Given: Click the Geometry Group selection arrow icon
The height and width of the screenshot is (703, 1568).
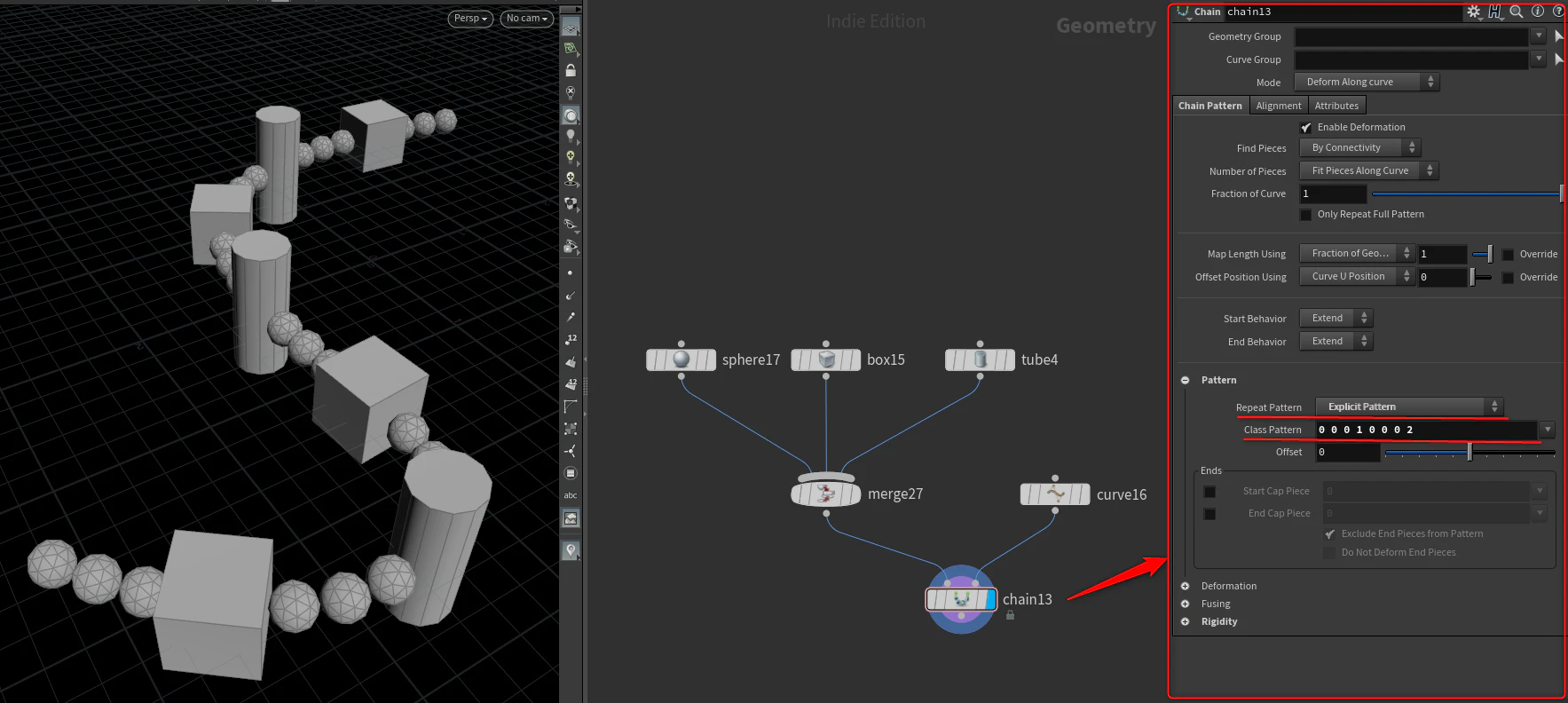Looking at the screenshot, I should point(1559,36).
